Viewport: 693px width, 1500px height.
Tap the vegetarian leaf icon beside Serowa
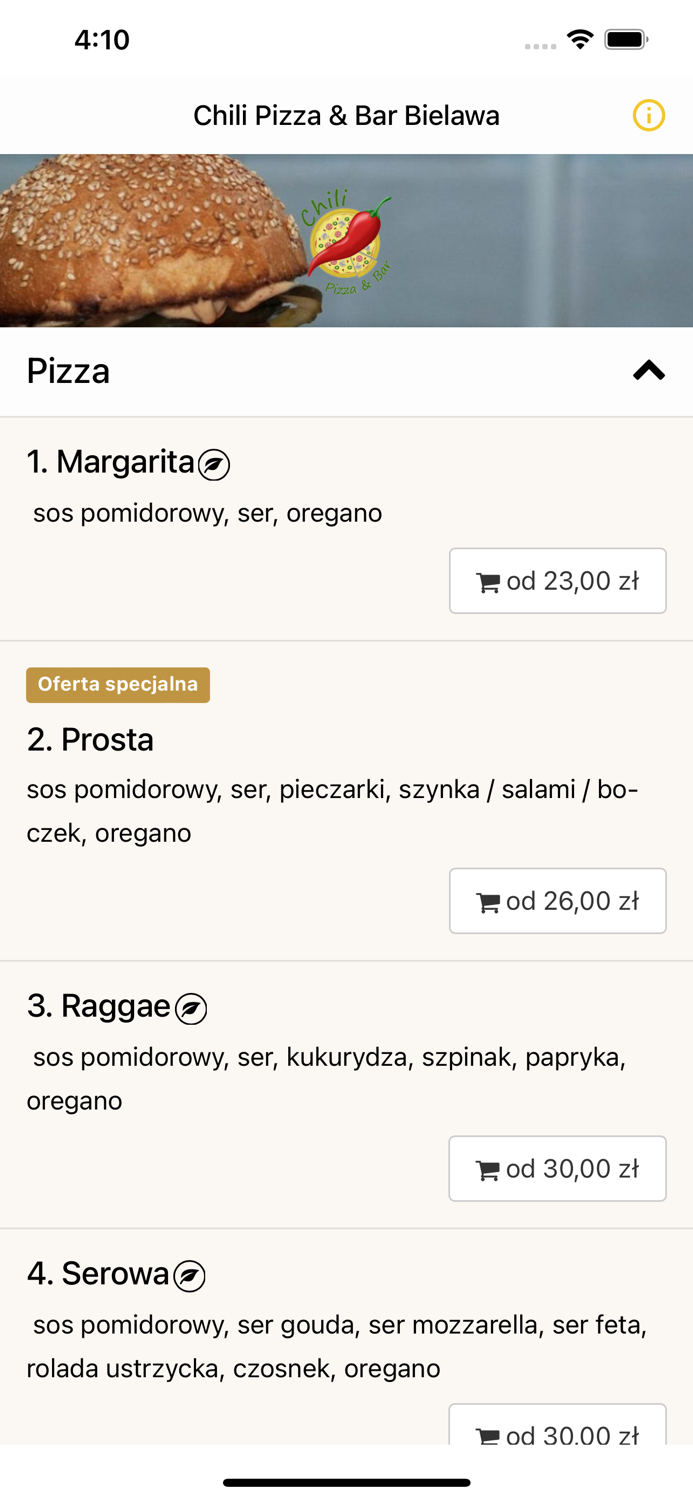point(189,1276)
